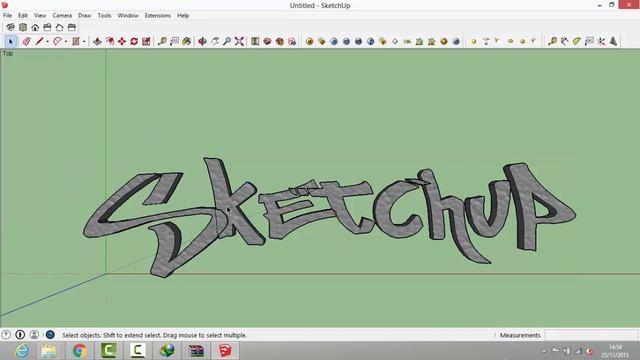Switch to the Right view icon

coord(47,27)
